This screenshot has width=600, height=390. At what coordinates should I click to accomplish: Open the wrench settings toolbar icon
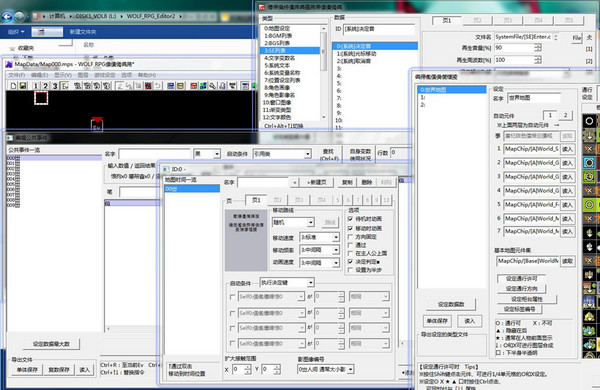212,86
